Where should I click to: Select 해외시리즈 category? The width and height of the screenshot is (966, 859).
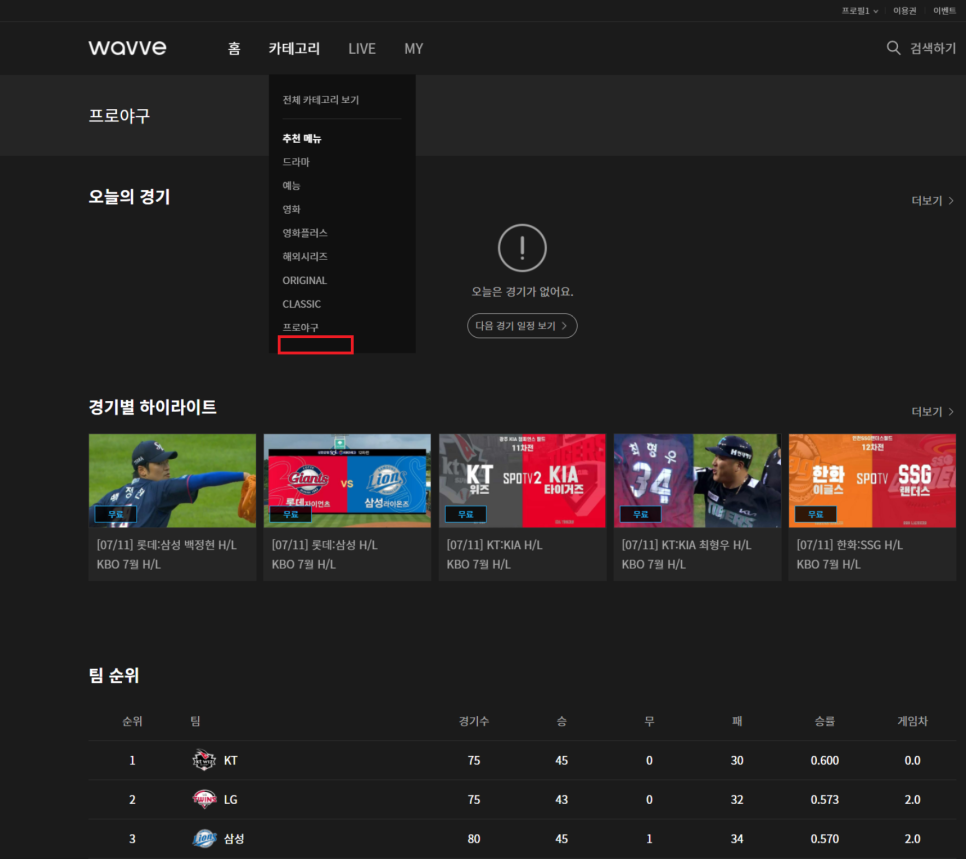(305, 256)
